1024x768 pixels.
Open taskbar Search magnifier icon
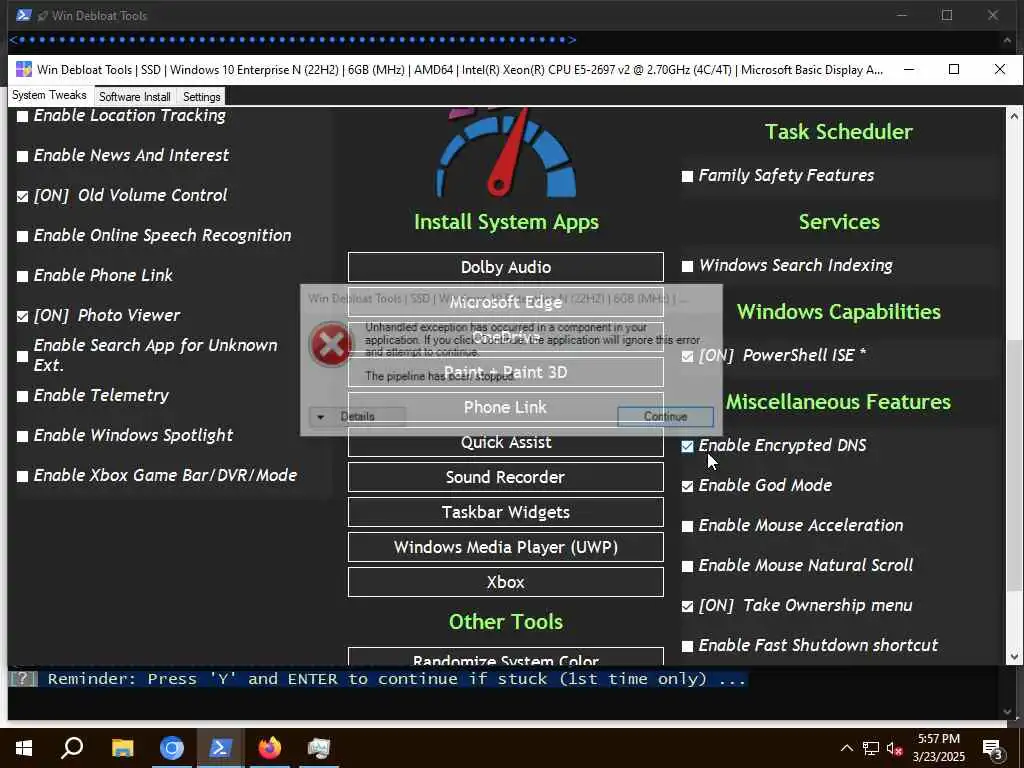pos(72,748)
